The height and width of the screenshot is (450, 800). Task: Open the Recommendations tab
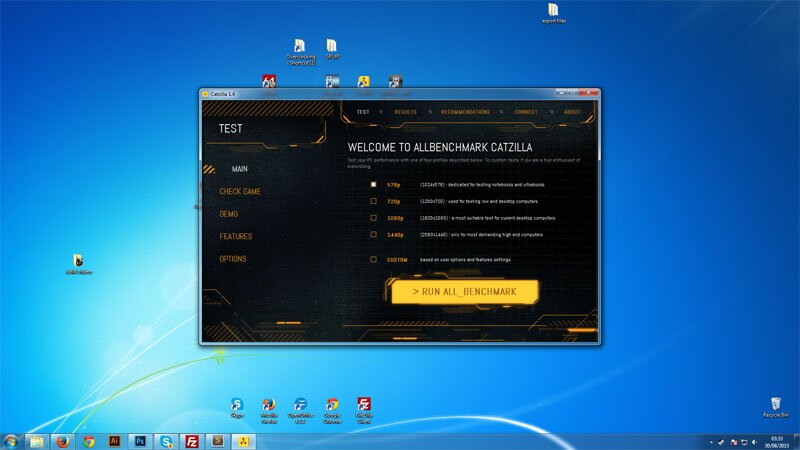tap(465, 112)
